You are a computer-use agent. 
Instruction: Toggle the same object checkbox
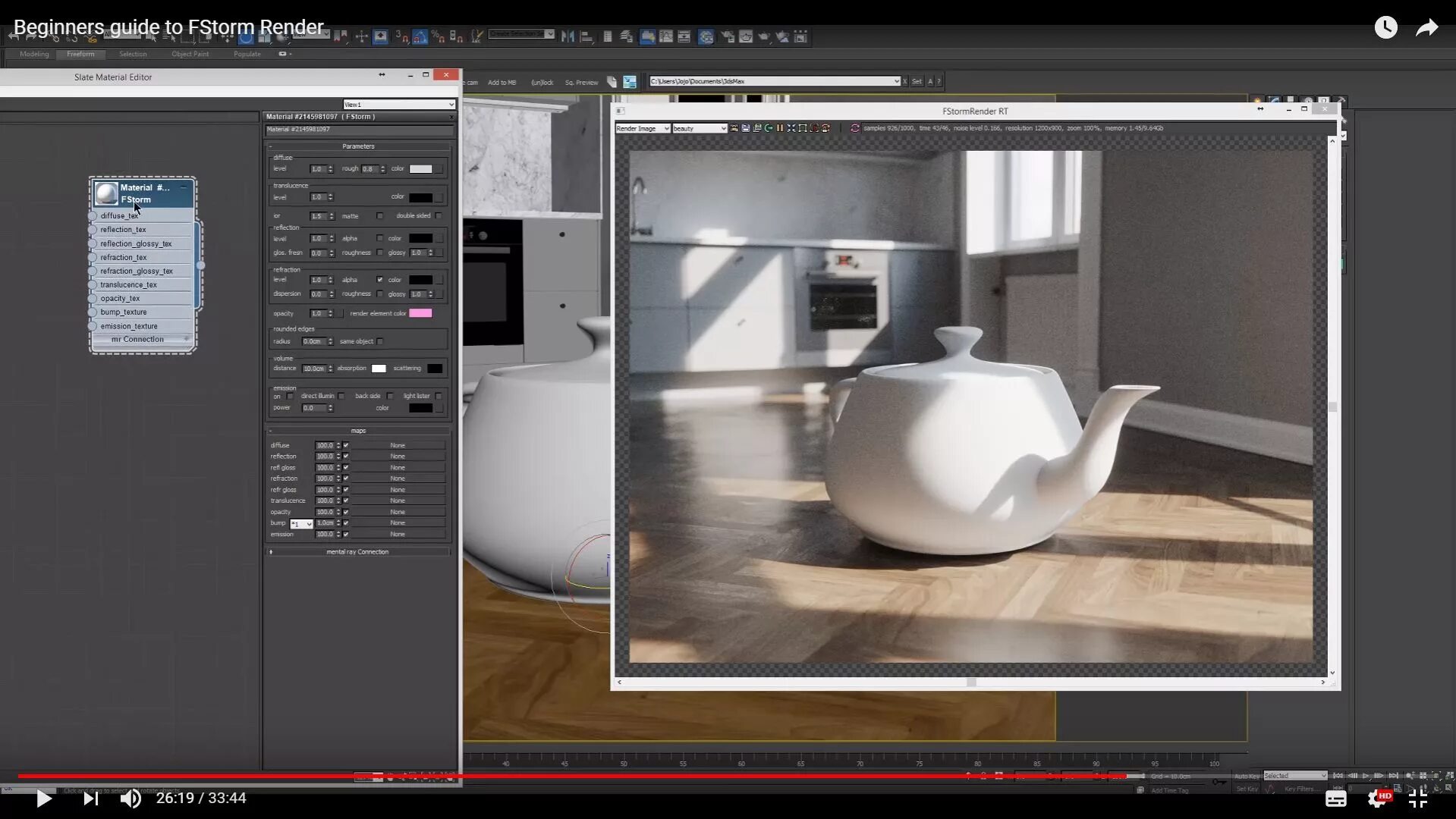[380, 341]
